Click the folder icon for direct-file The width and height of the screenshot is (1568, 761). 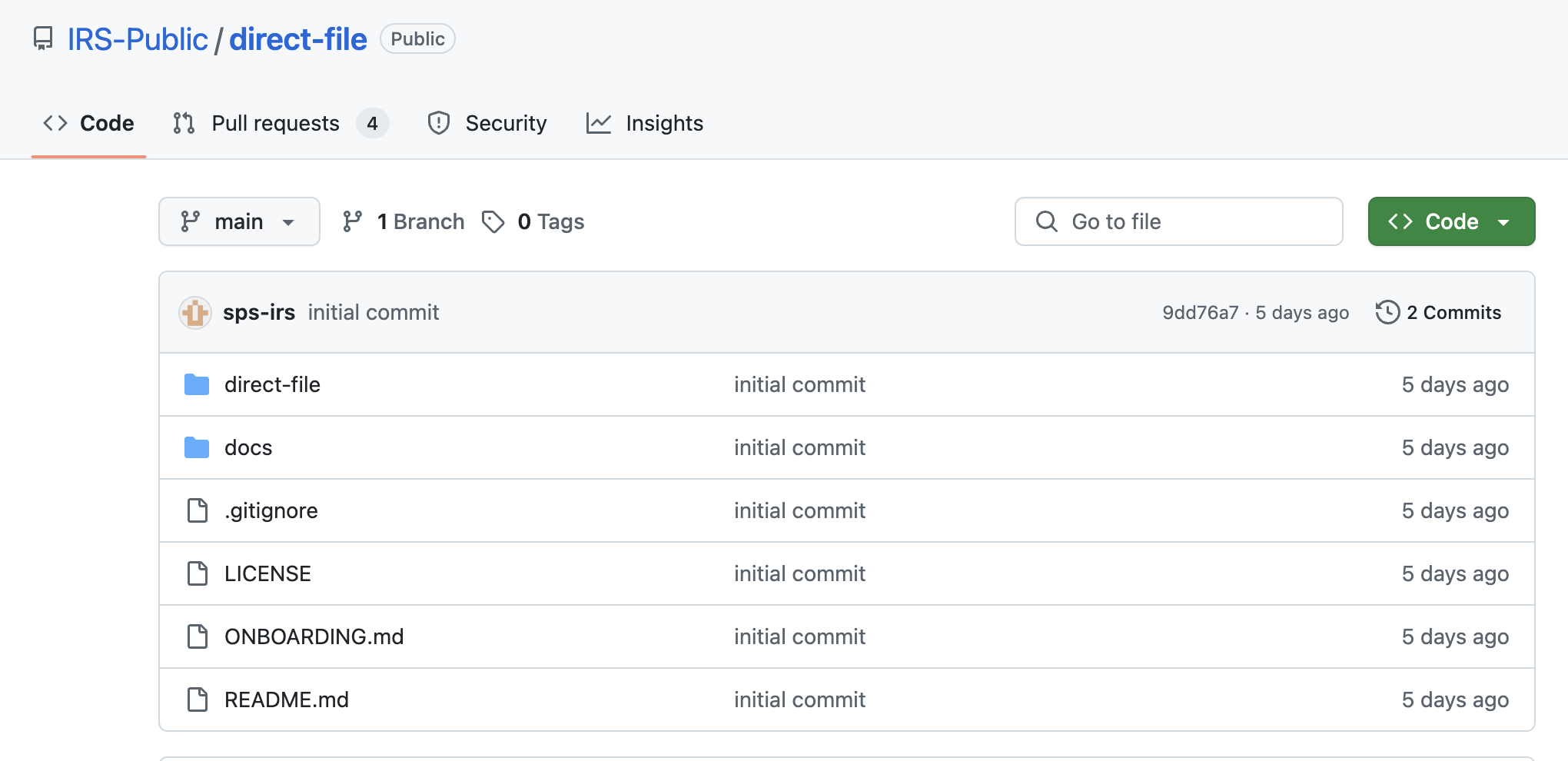(x=197, y=384)
